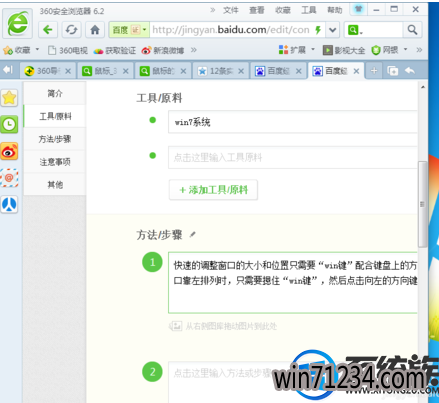The width and height of the screenshot is (439, 403).
Task: Open favorites star in left sidebar
Action: pos(9,98)
